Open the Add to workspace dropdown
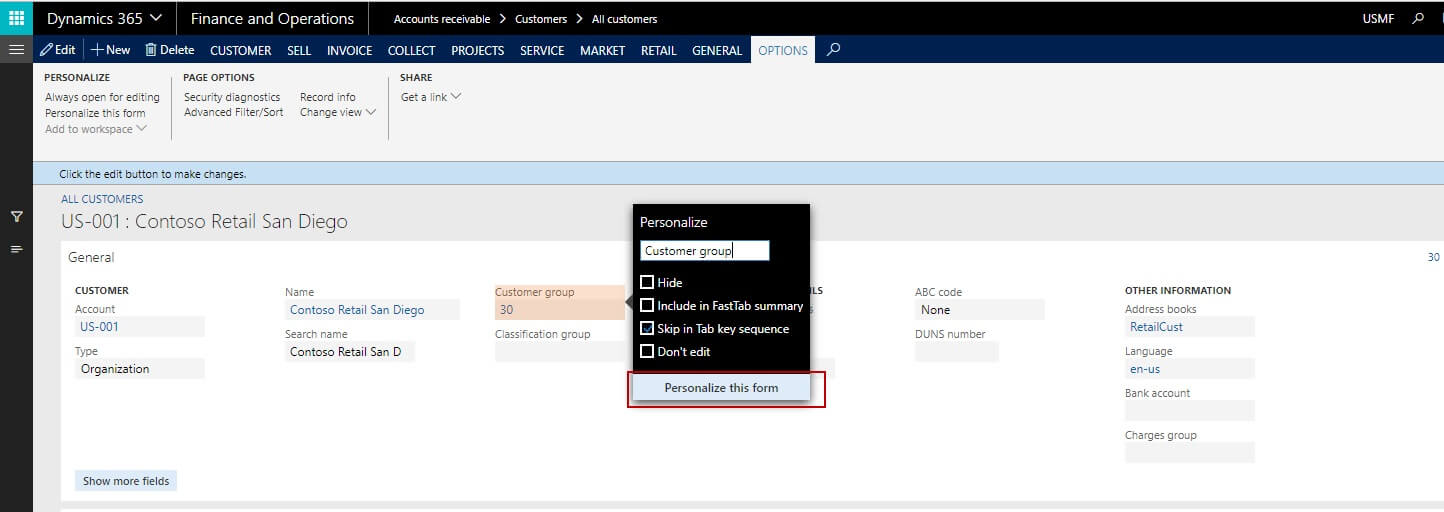 click(x=96, y=129)
